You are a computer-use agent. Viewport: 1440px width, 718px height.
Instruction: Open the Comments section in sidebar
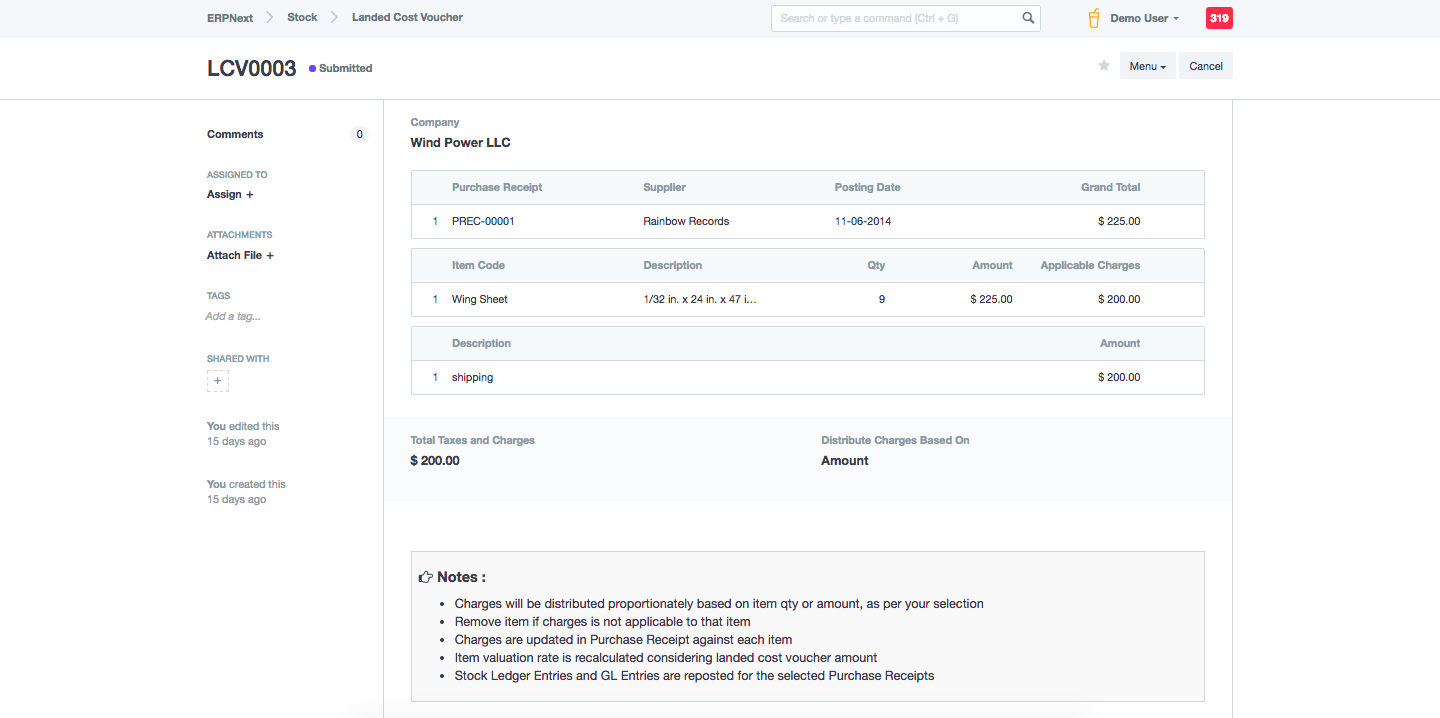[x=235, y=134]
